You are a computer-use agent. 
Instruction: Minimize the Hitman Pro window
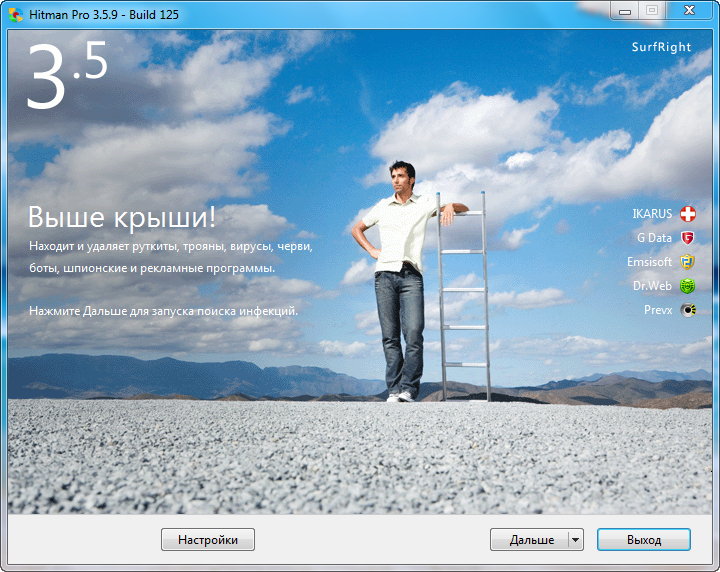[625, 11]
